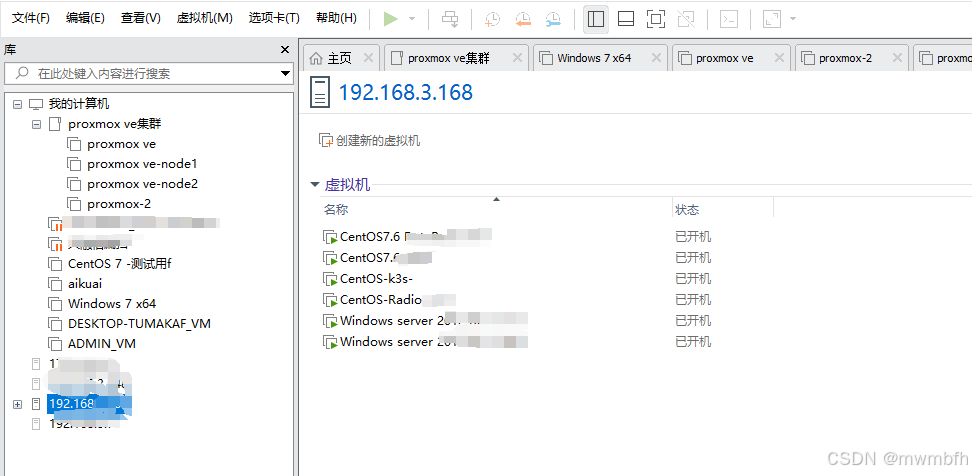
Task: Select proxmox ve集群 folder in library
Action: [115, 124]
